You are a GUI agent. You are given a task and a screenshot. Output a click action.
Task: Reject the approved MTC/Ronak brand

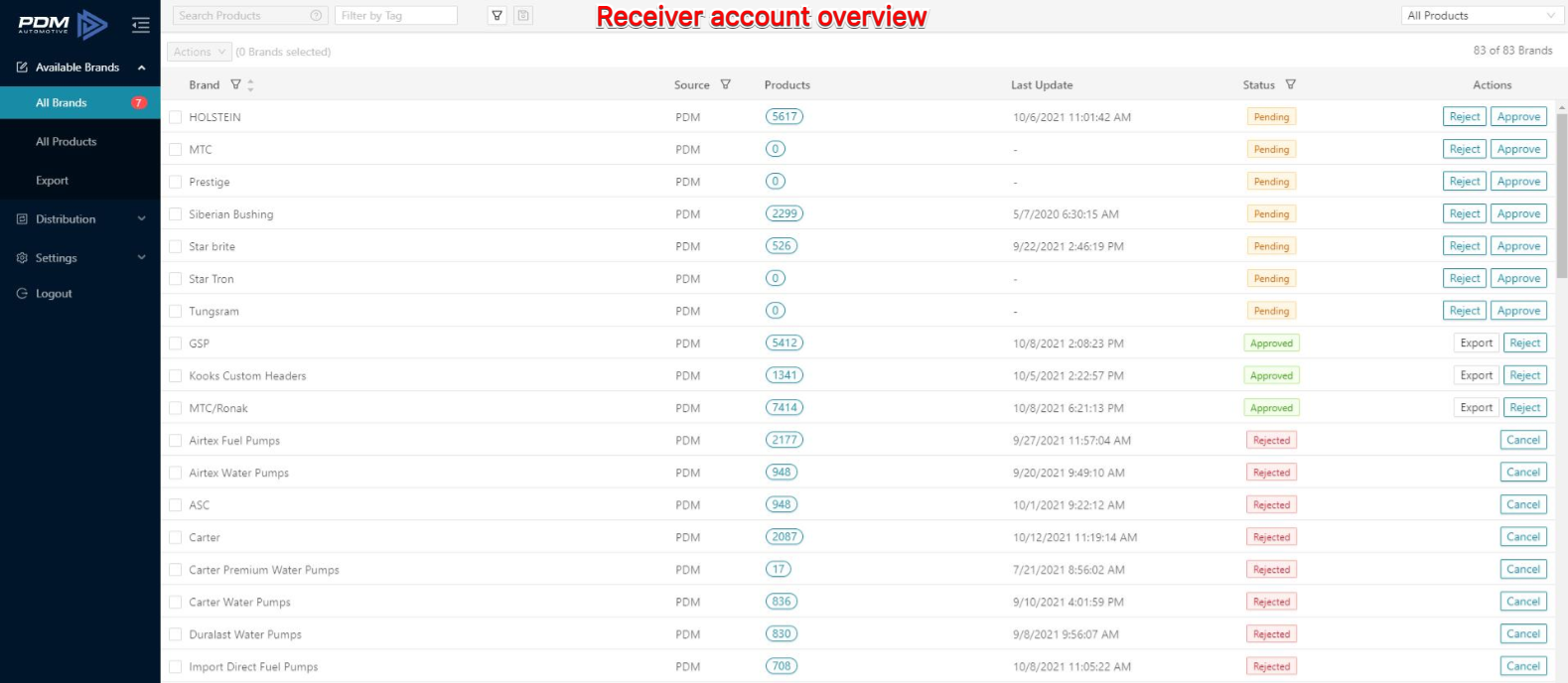1525,408
